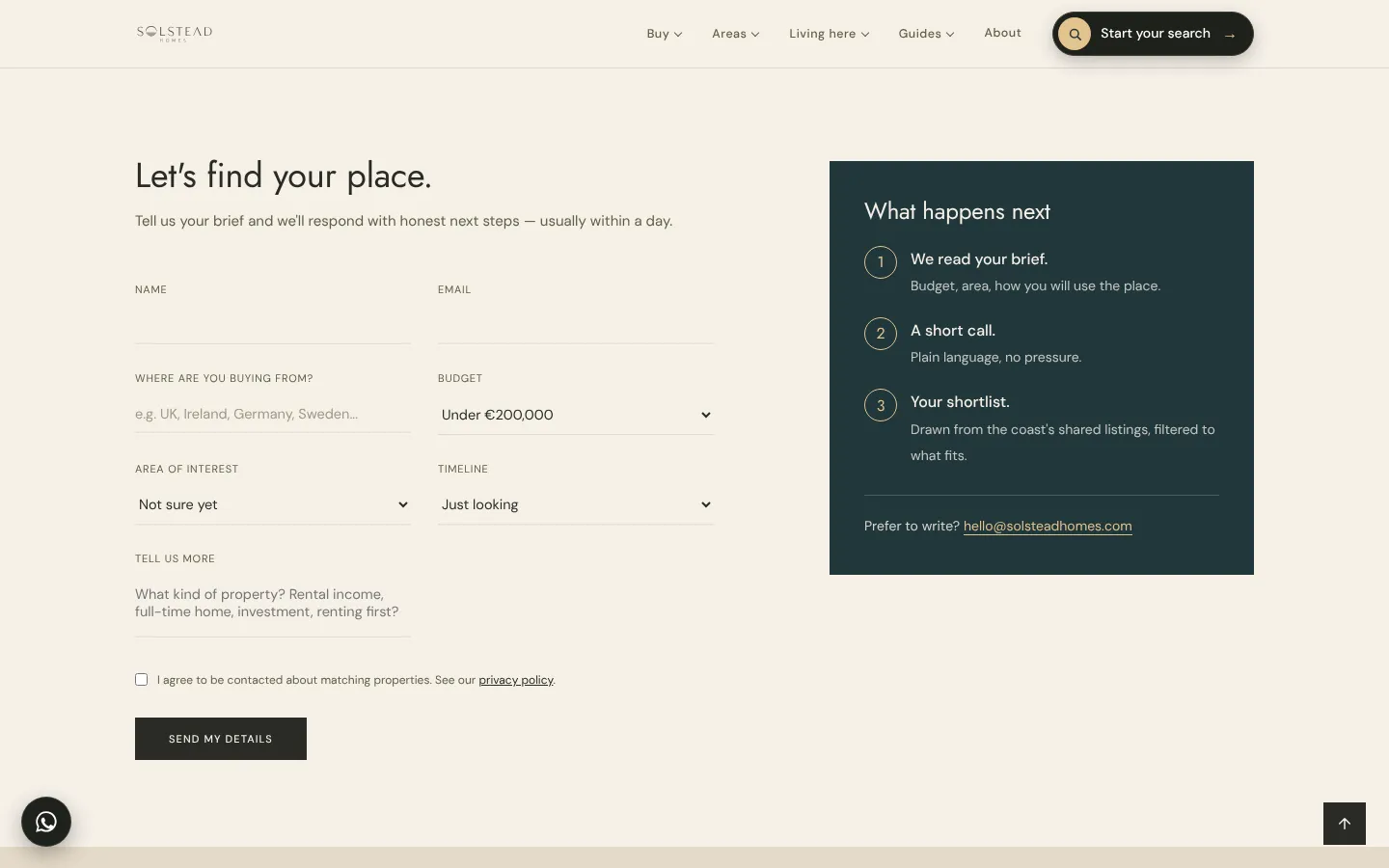Expand the Living here menu
The width and height of the screenshot is (1389, 868).
click(x=830, y=34)
